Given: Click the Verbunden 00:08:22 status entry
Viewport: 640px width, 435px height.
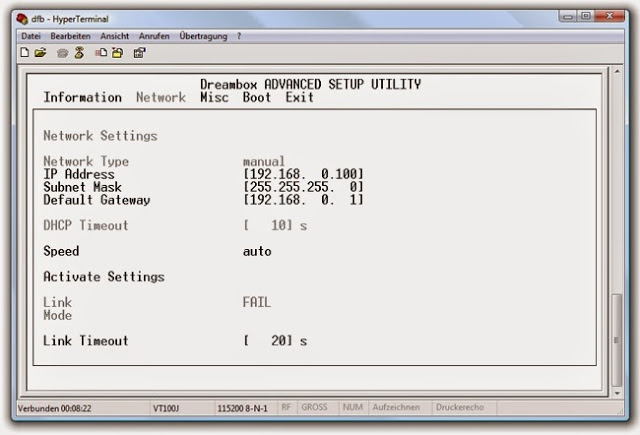Looking at the screenshot, I should pos(55,408).
